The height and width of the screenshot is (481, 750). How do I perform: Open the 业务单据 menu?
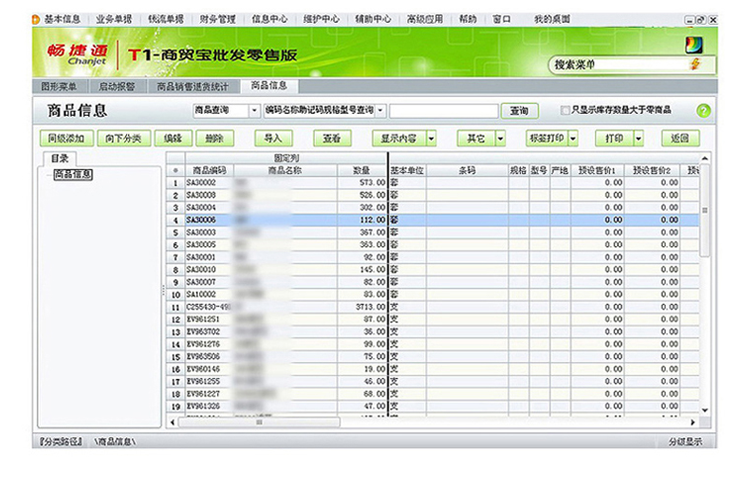tap(114, 20)
